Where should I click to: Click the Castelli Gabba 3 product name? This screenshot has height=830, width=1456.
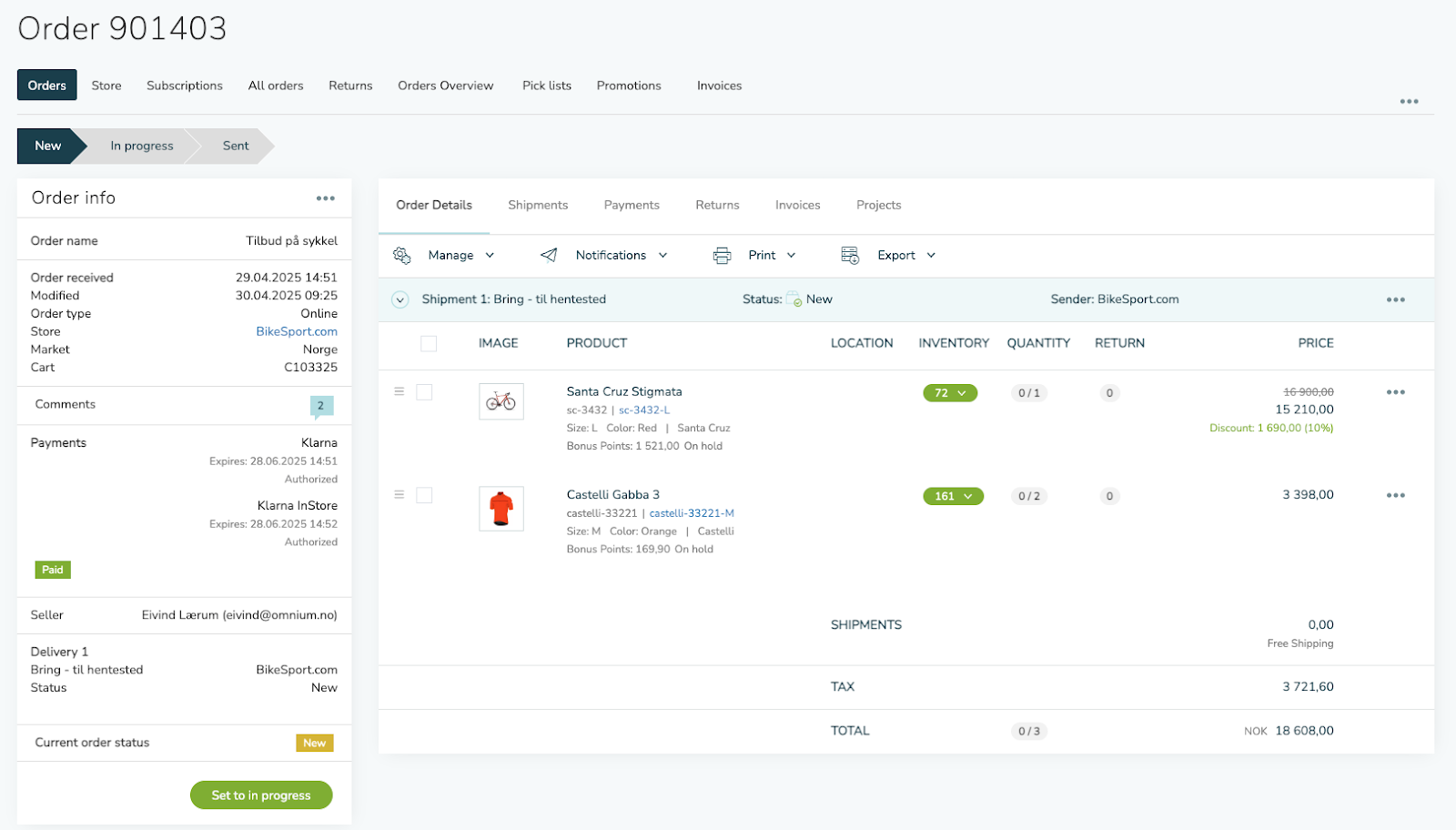(x=613, y=495)
